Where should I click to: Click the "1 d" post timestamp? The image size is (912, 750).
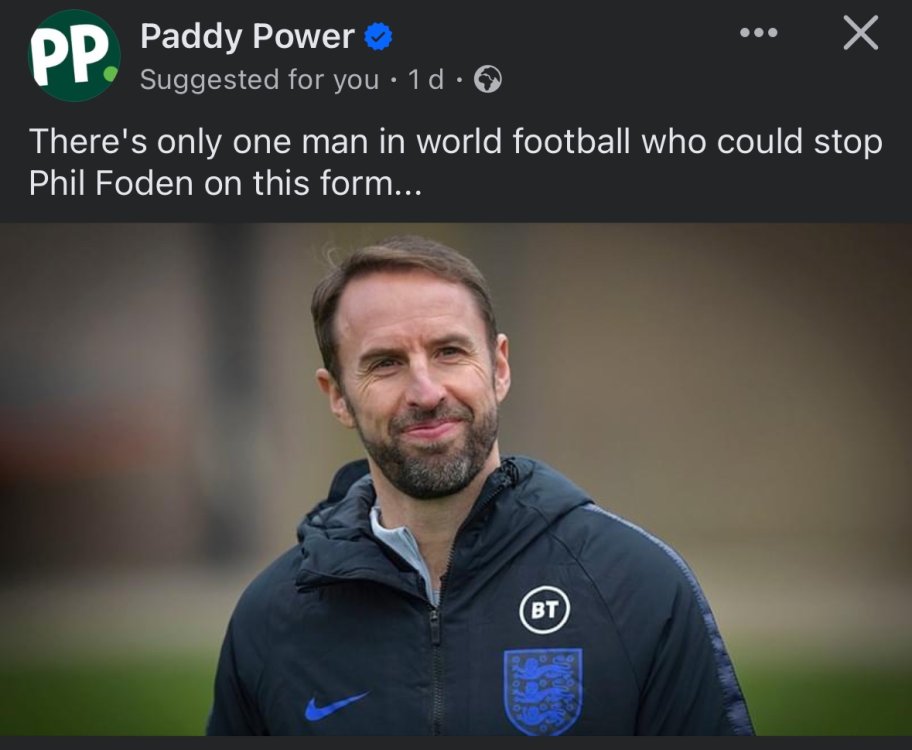point(427,80)
